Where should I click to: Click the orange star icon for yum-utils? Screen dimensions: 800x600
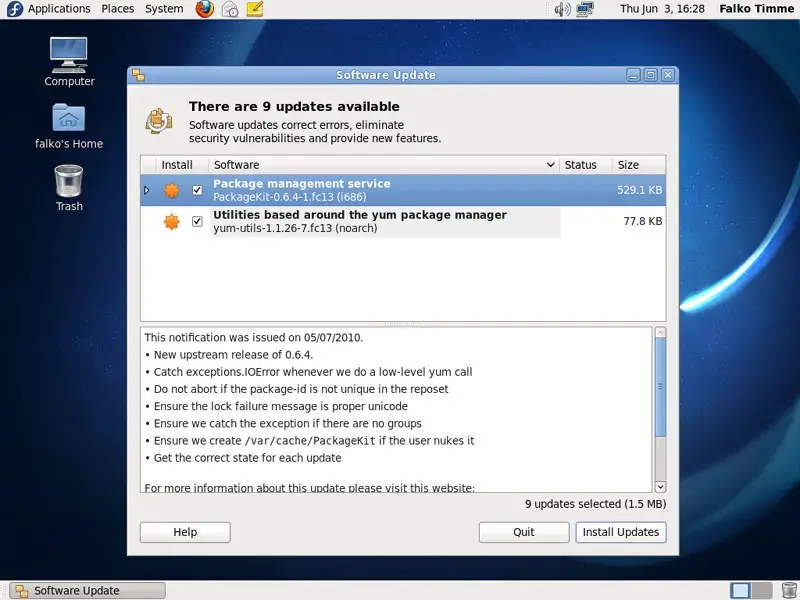172,221
